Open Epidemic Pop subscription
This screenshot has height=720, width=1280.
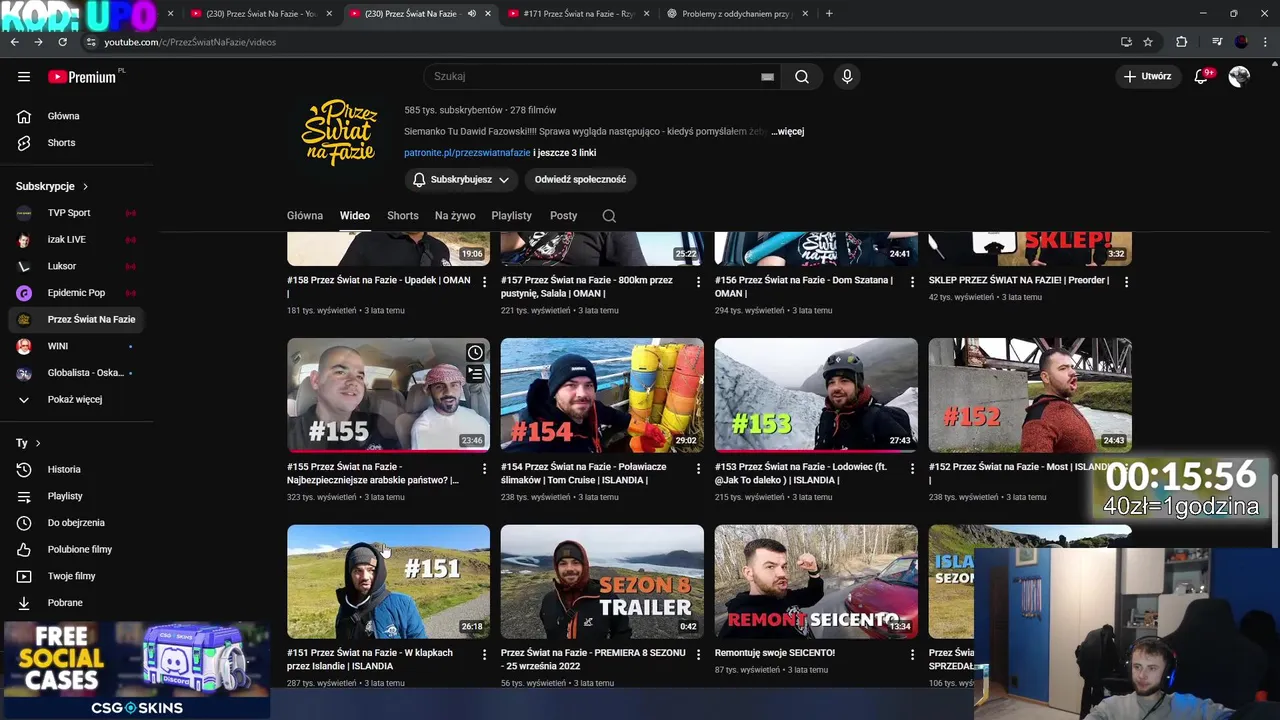pyautogui.click(x=76, y=292)
